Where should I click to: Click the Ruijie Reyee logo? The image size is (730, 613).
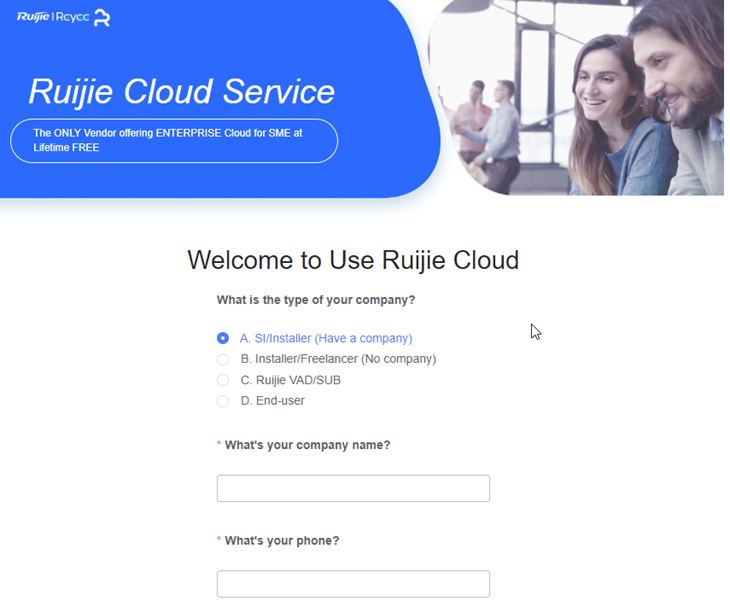(x=63, y=17)
